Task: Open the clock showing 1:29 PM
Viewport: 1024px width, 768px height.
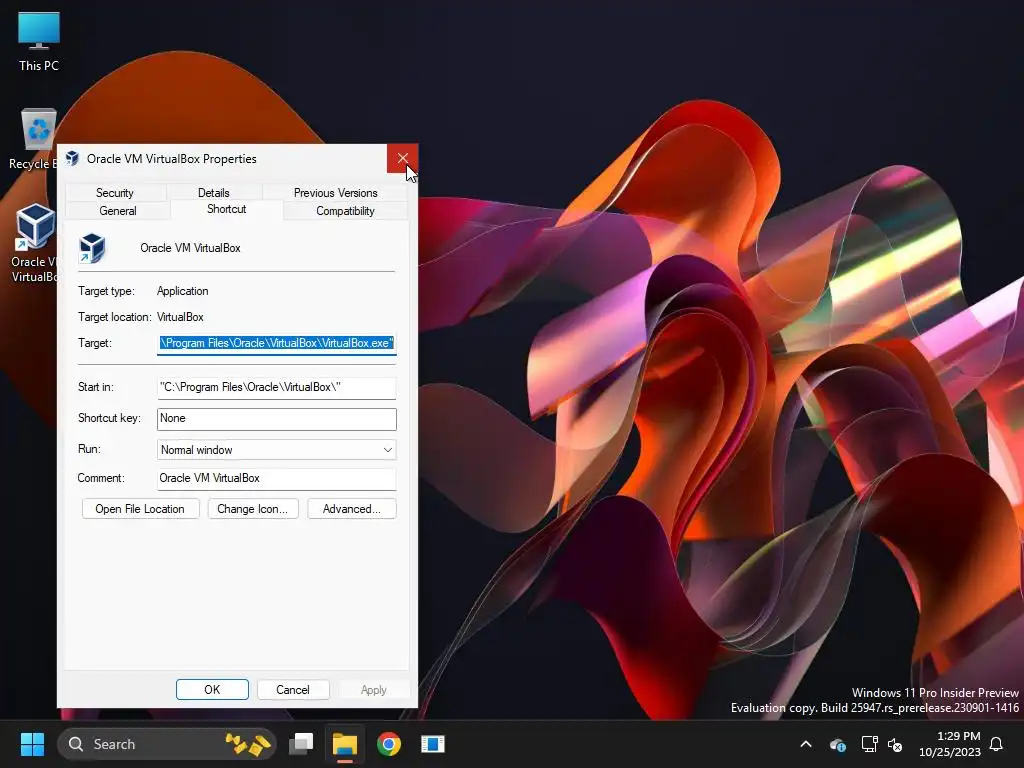Action: point(950,744)
